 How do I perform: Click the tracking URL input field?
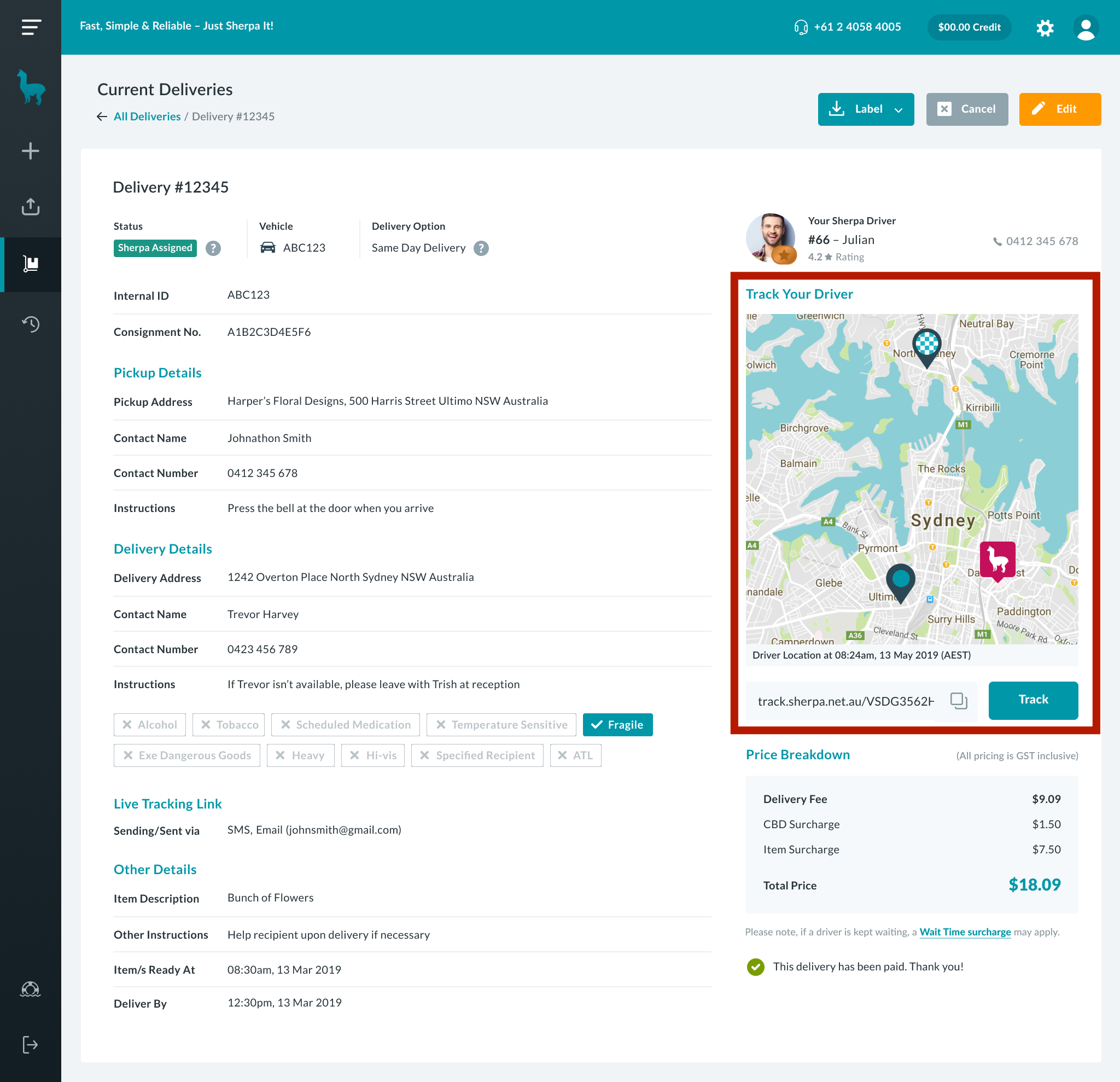[845, 701]
